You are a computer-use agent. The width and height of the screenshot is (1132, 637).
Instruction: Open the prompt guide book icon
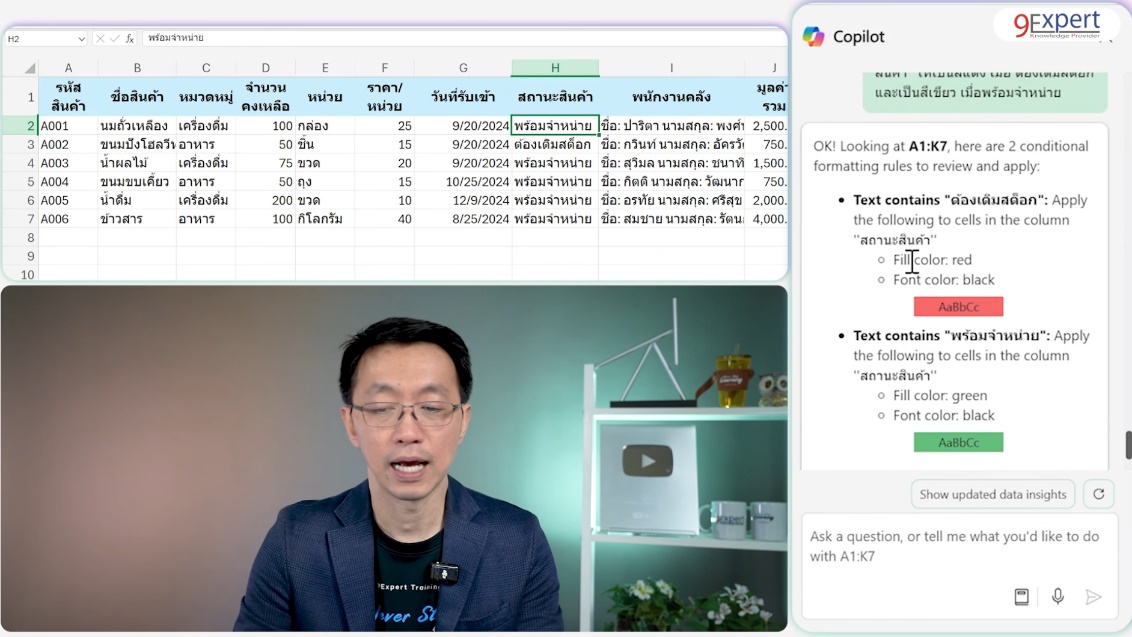[x=1021, y=597]
